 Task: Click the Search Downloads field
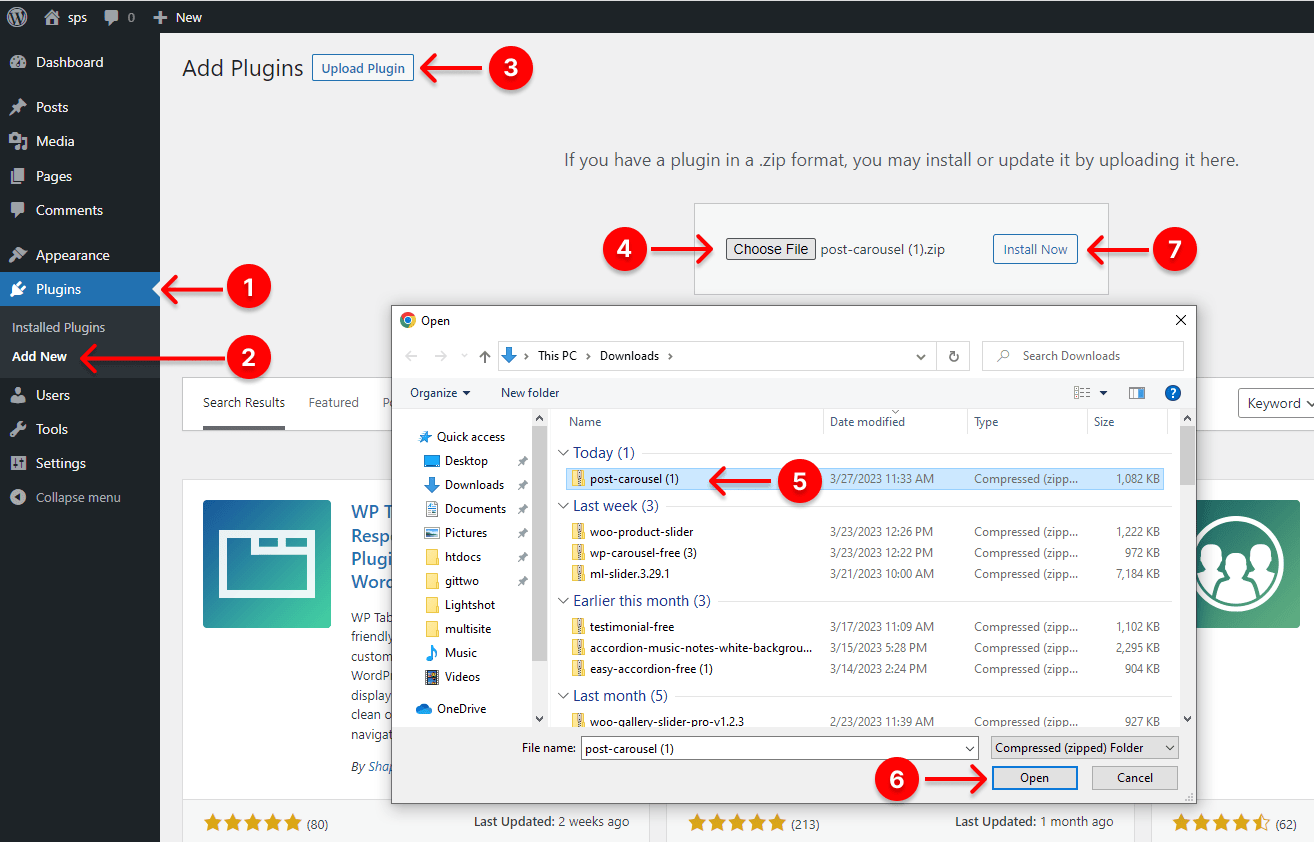tap(1083, 356)
